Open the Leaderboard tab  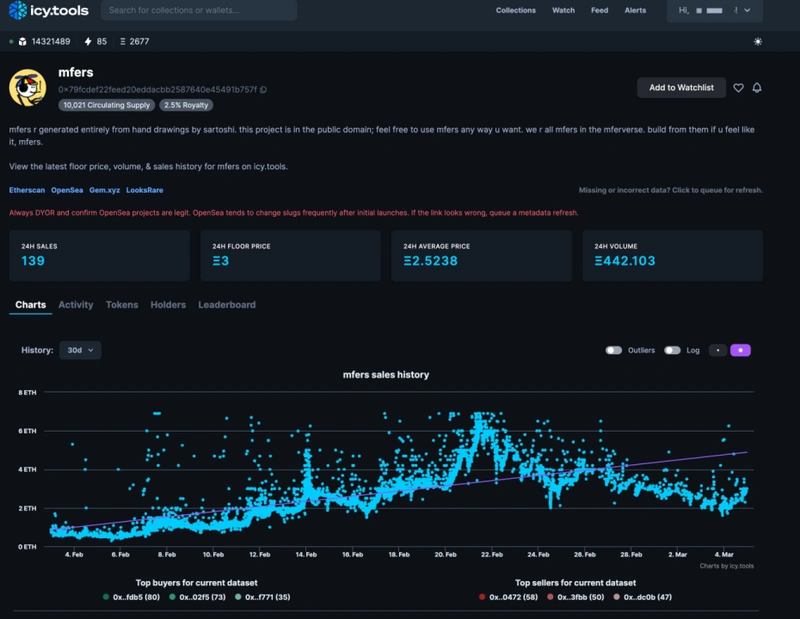tap(227, 305)
